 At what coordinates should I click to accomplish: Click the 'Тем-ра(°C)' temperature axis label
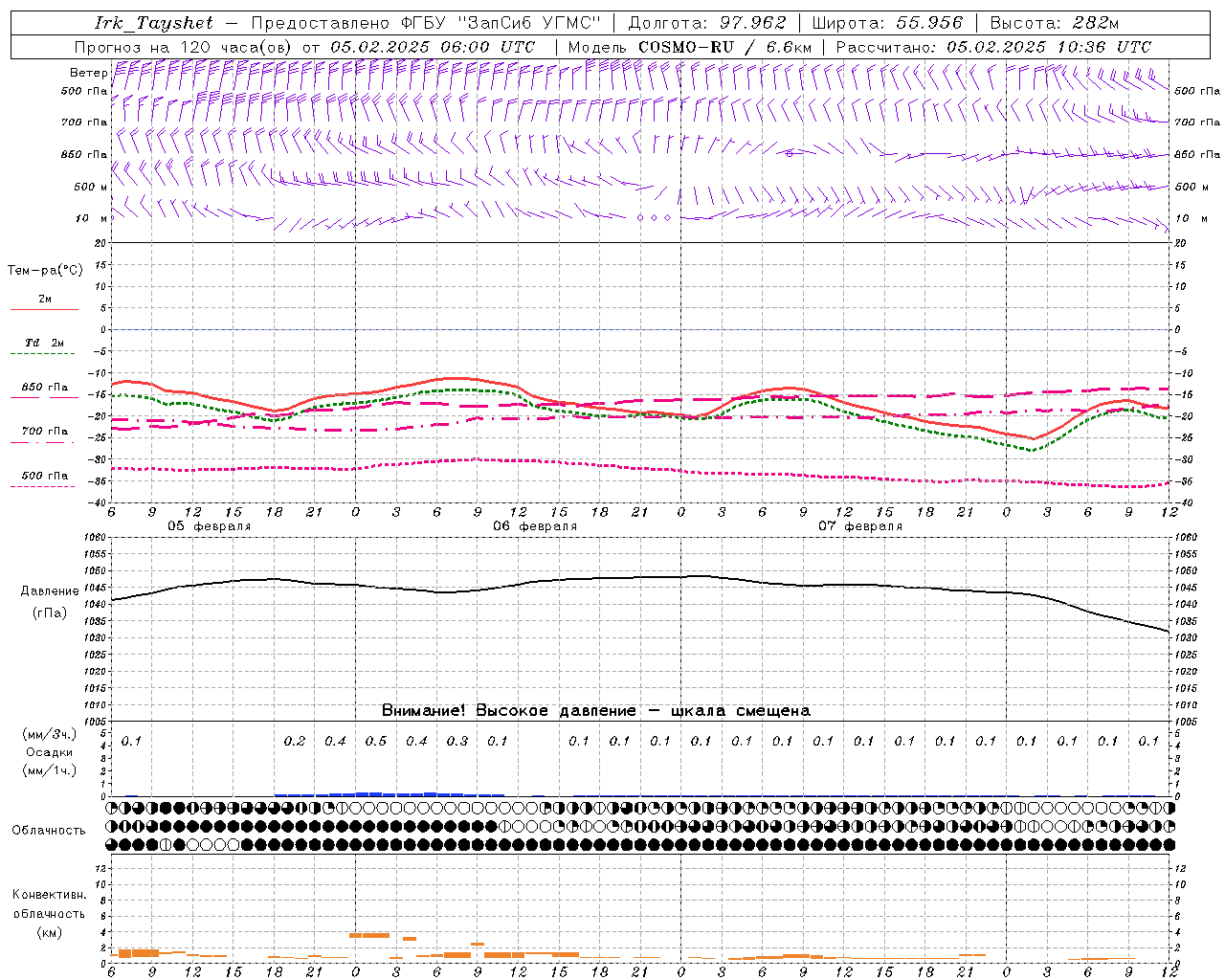coord(45,271)
